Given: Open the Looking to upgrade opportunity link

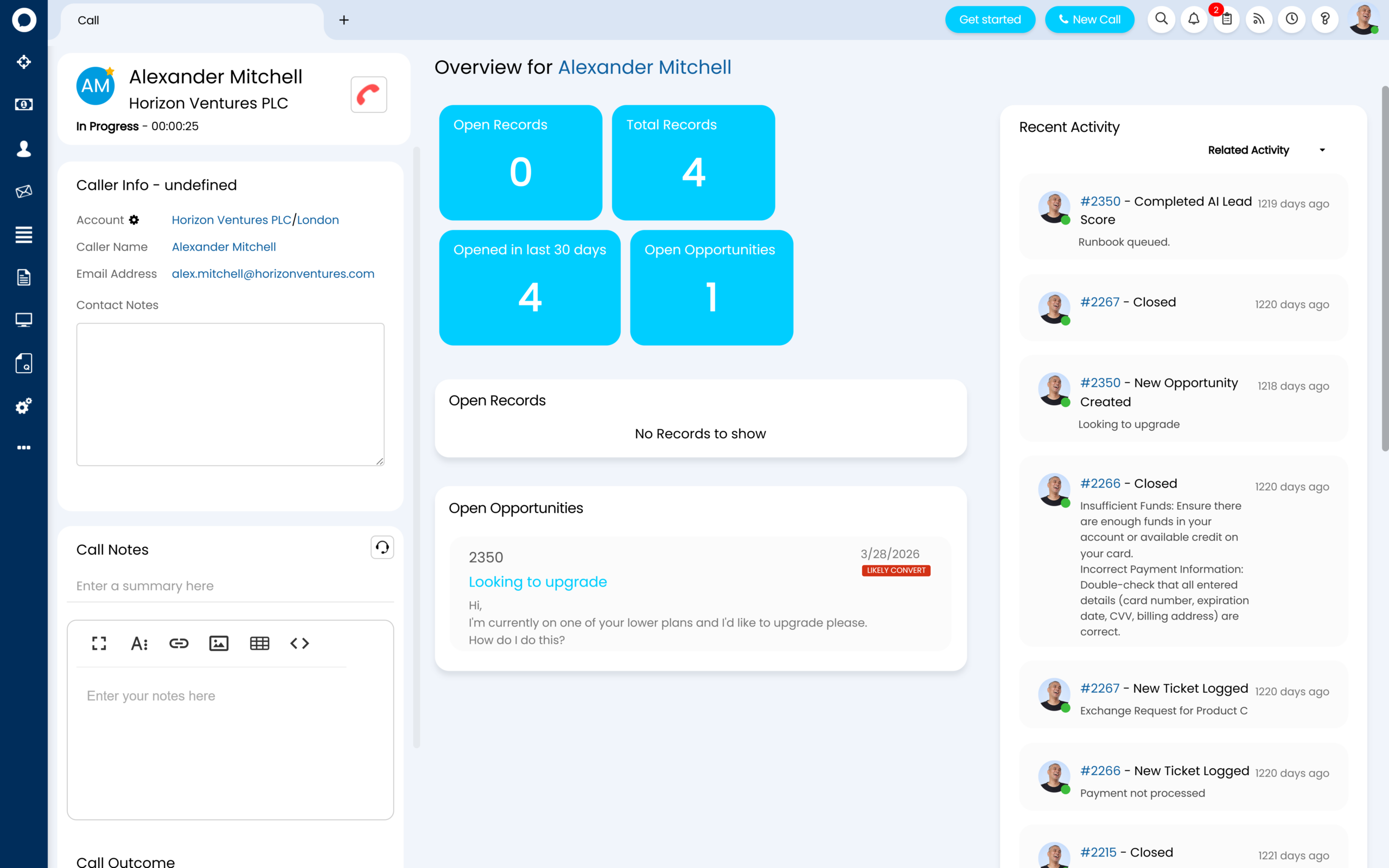Looking at the screenshot, I should pyautogui.click(x=537, y=582).
